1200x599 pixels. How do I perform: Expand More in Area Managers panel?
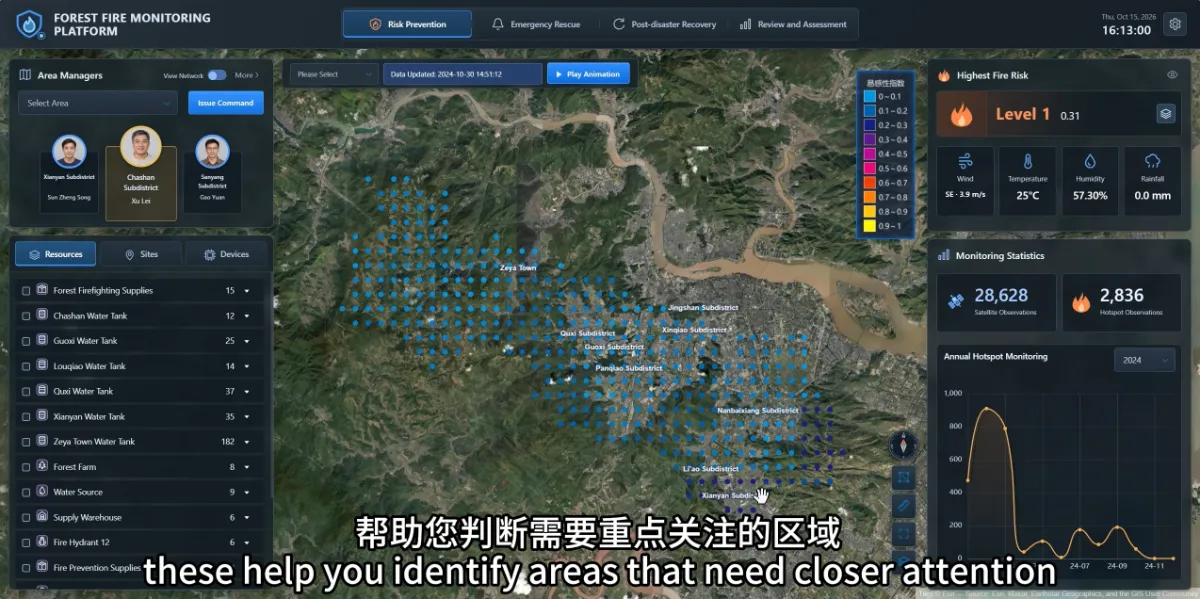coord(247,75)
